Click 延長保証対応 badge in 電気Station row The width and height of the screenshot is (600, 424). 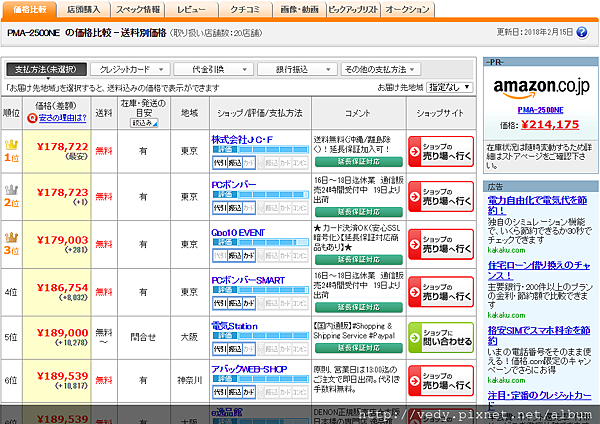[x=359, y=348]
